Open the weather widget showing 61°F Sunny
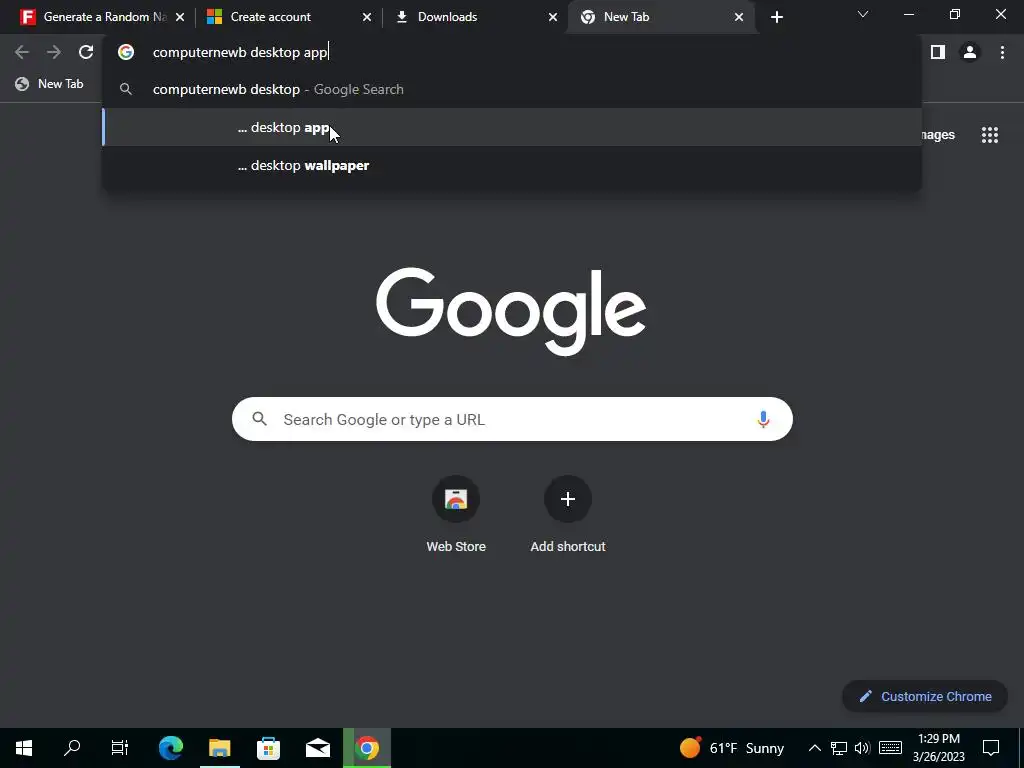 [731, 748]
